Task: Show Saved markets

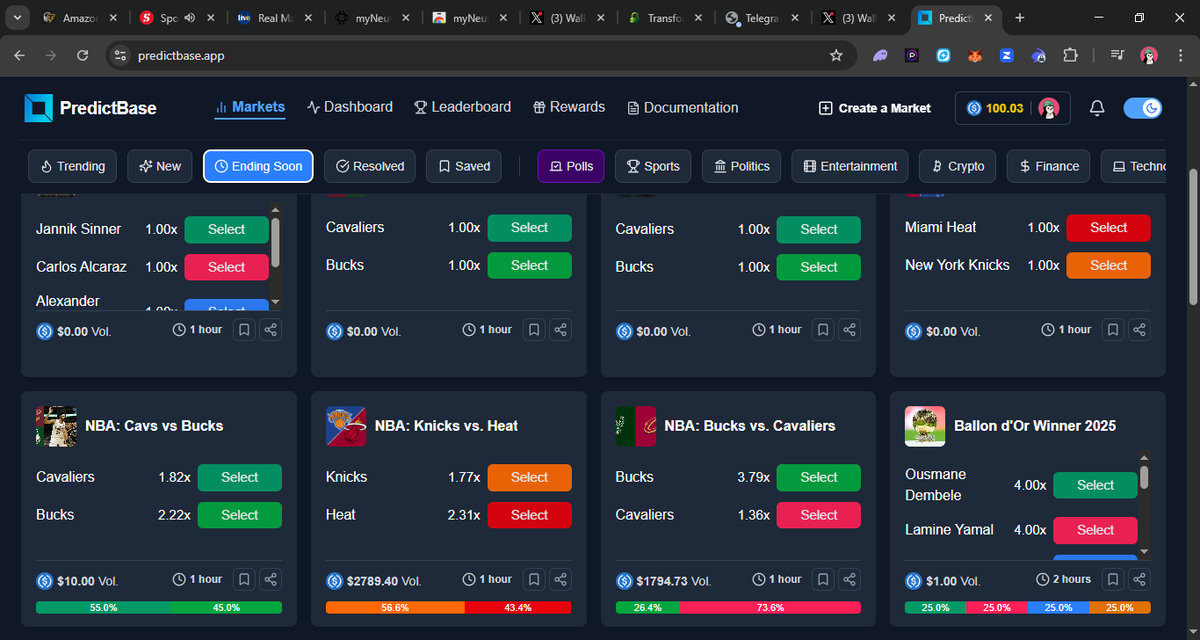Action: point(464,166)
